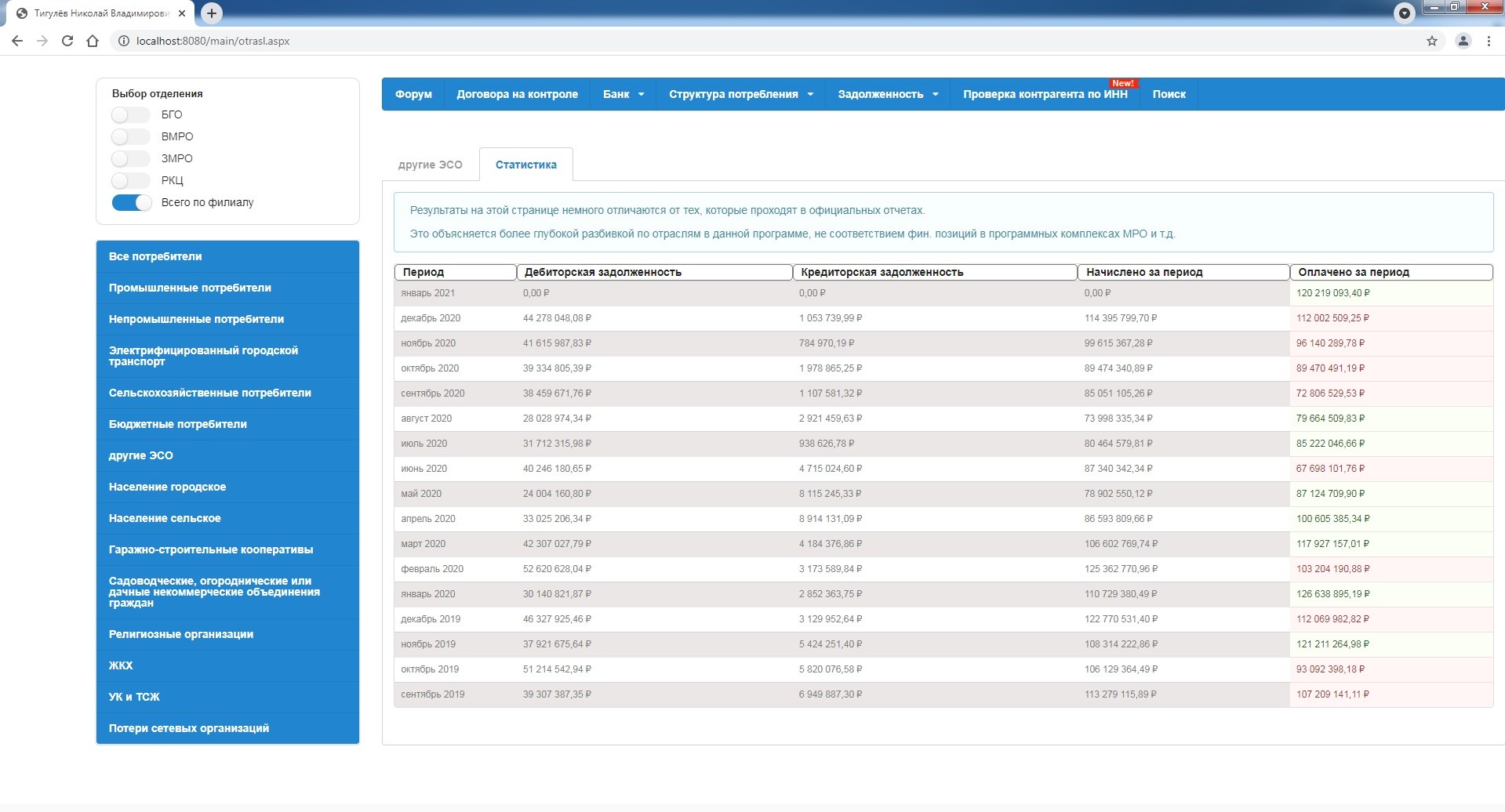Screen dimensions: 1505x812
Task: Reload the page with refresh icon
Action: click(x=67, y=41)
